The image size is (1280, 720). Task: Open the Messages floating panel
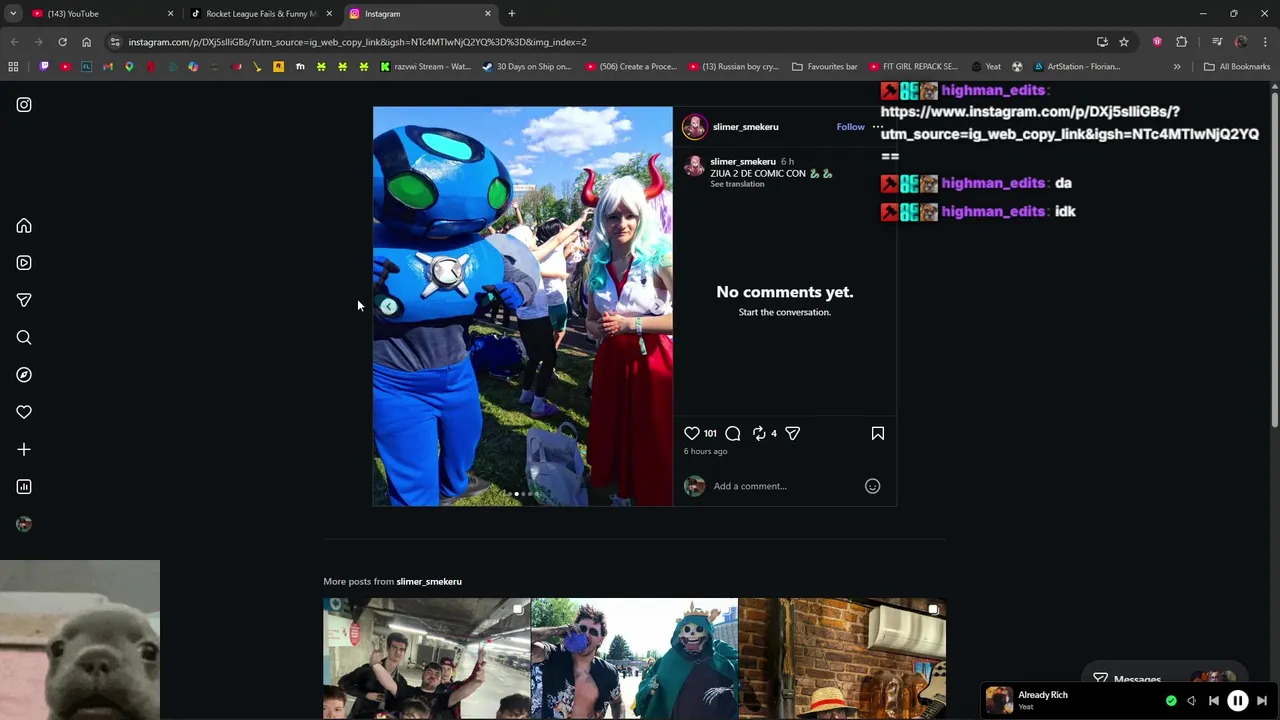tap(1165, 678)
